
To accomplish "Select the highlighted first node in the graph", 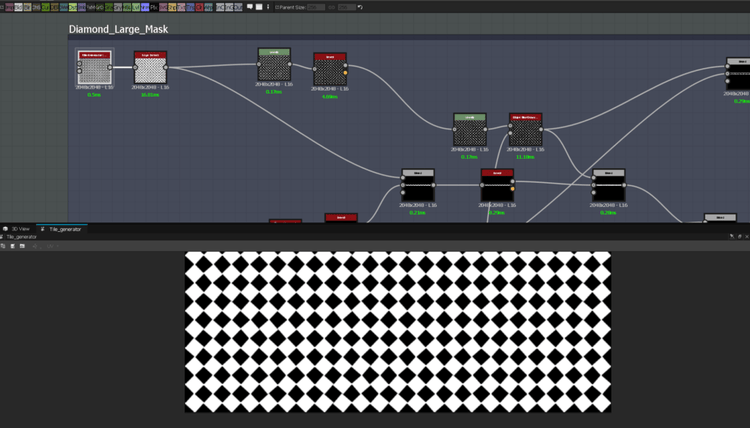I will coord(94,68).
